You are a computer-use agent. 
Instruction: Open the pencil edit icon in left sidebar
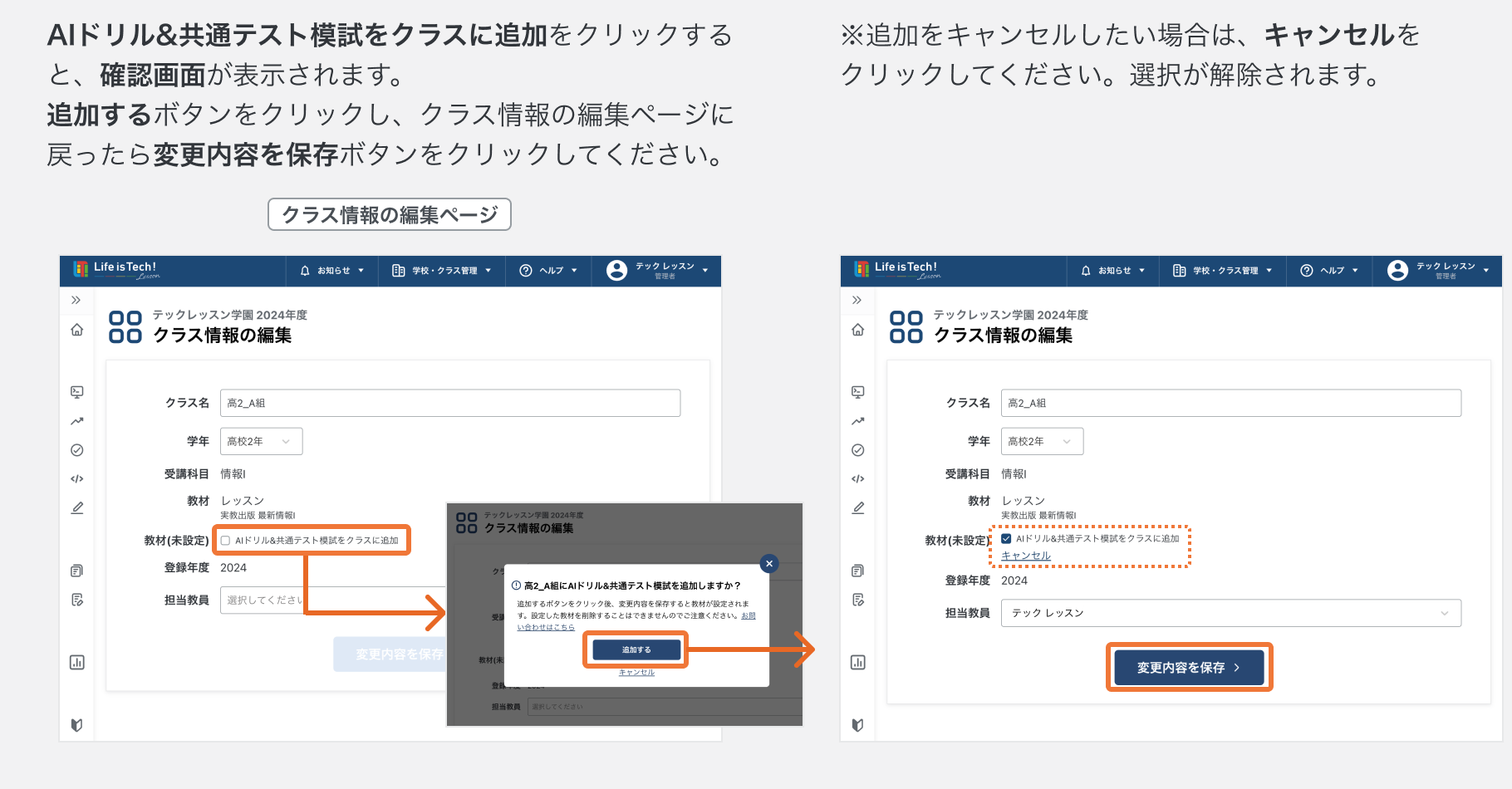point(77,507)
